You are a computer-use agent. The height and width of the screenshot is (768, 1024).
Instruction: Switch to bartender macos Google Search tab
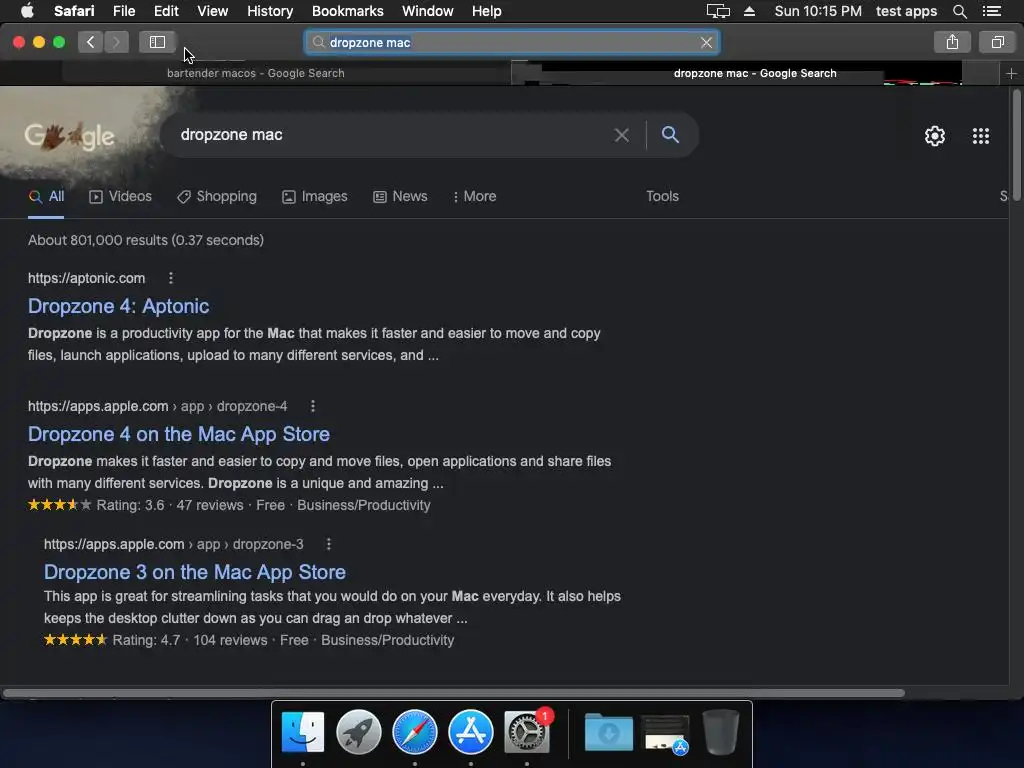click(255, 73)
